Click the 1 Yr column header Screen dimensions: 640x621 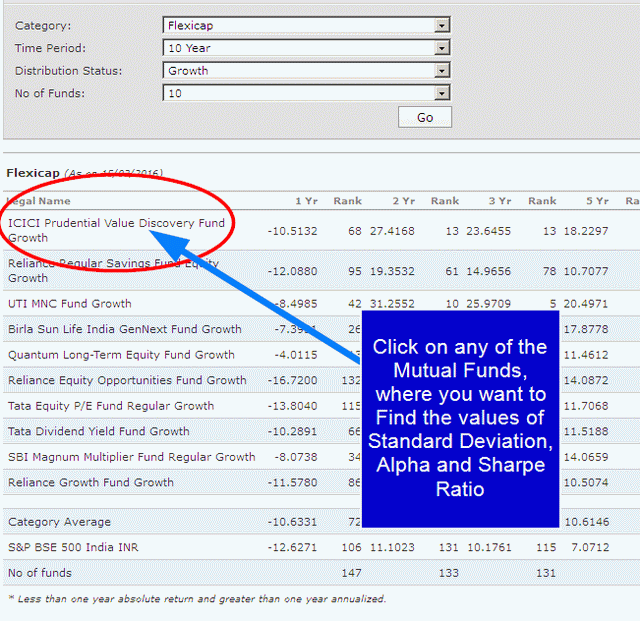point(305,201)
